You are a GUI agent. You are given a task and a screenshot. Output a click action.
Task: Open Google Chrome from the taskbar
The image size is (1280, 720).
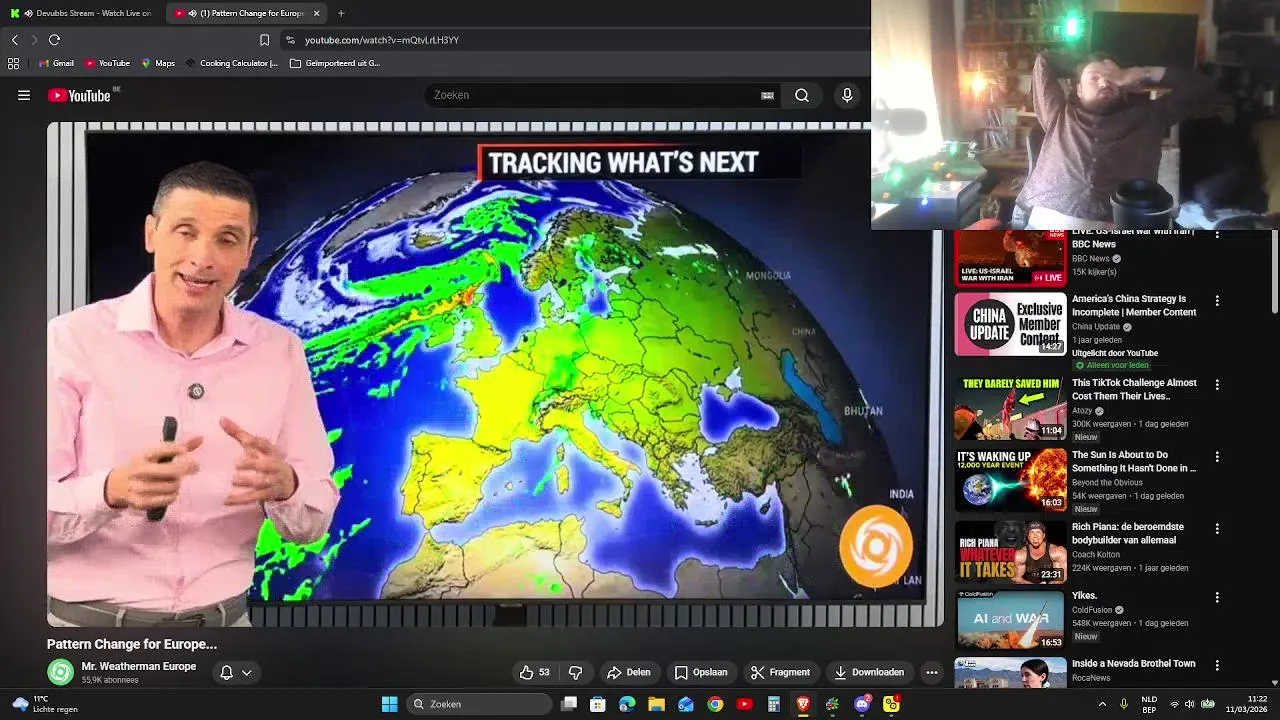pos(715,704)
